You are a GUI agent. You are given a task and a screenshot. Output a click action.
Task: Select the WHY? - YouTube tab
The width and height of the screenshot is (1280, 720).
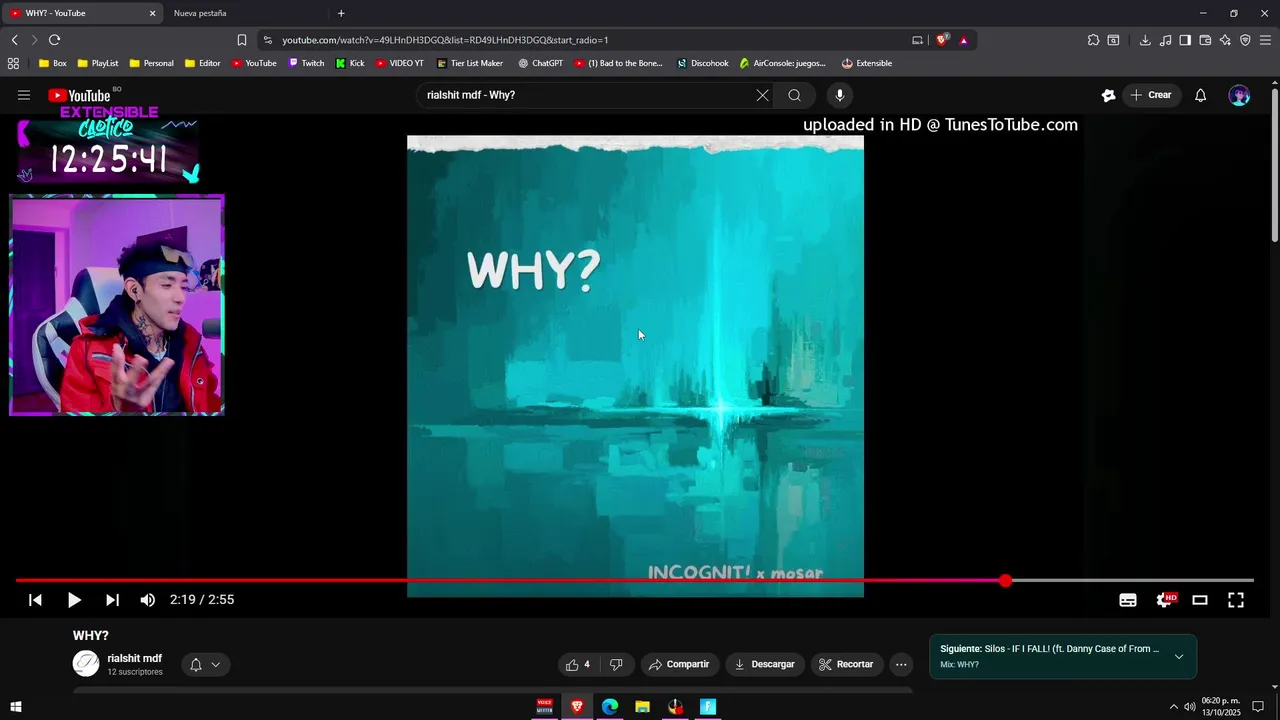click(80, 13)
